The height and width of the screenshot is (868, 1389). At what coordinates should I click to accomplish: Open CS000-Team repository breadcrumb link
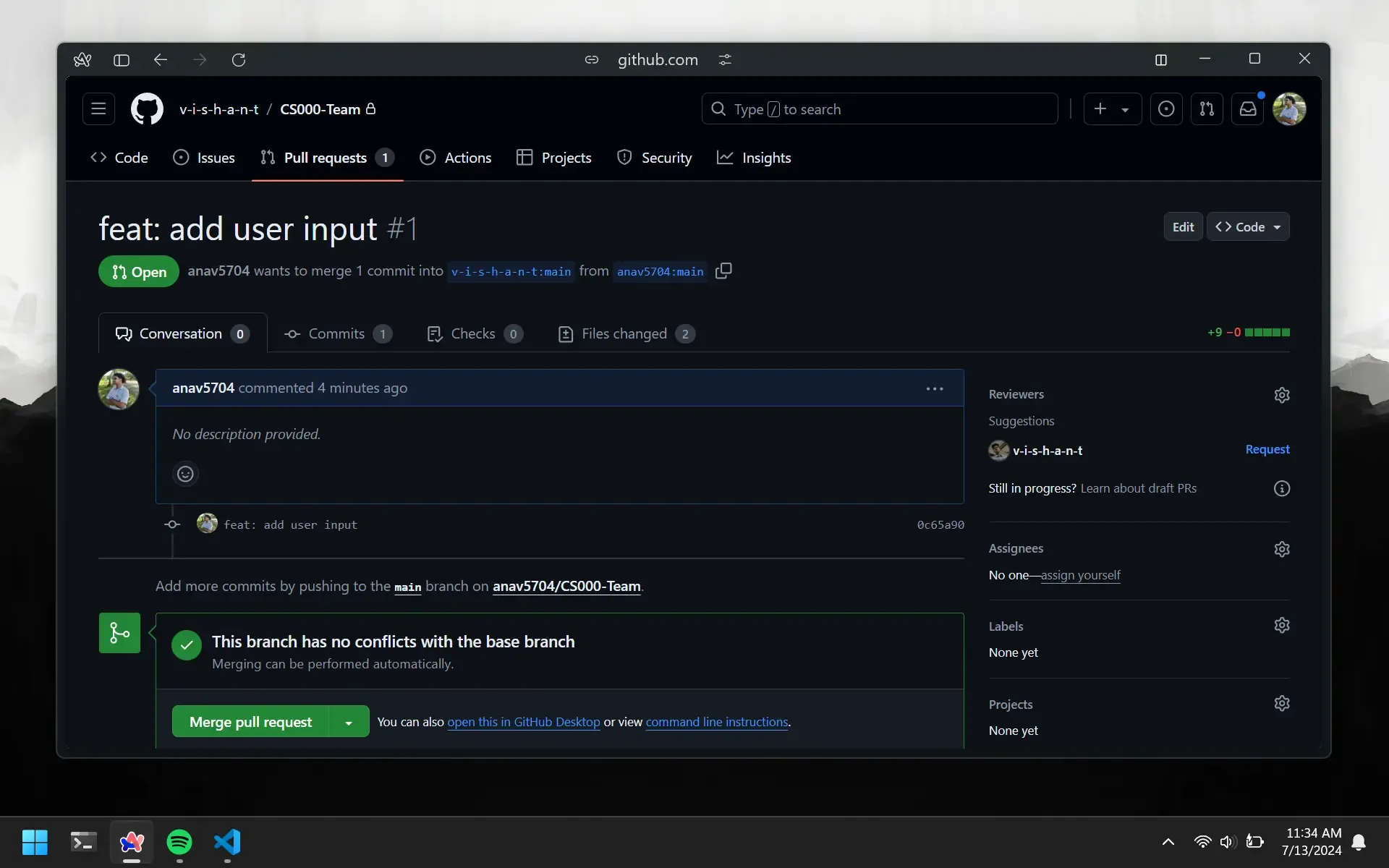point(320,109)
